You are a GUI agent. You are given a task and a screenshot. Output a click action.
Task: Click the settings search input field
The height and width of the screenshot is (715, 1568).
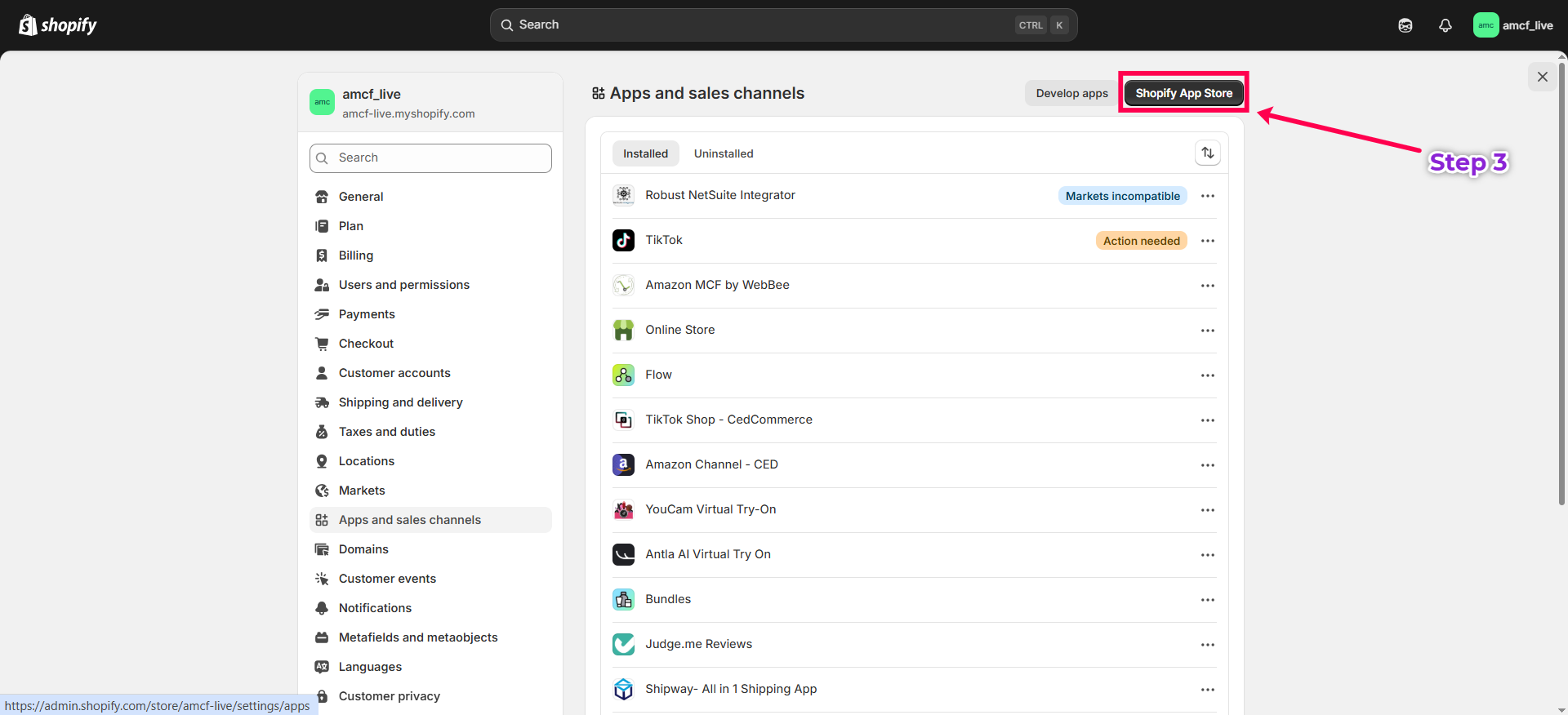click(430, 158)
